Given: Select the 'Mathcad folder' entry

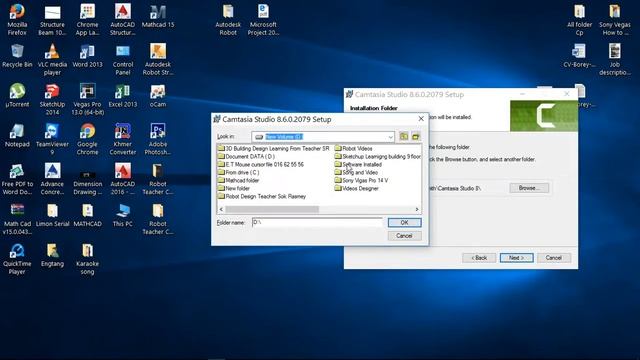Looking at the screenshot, I should coord(238,180).
